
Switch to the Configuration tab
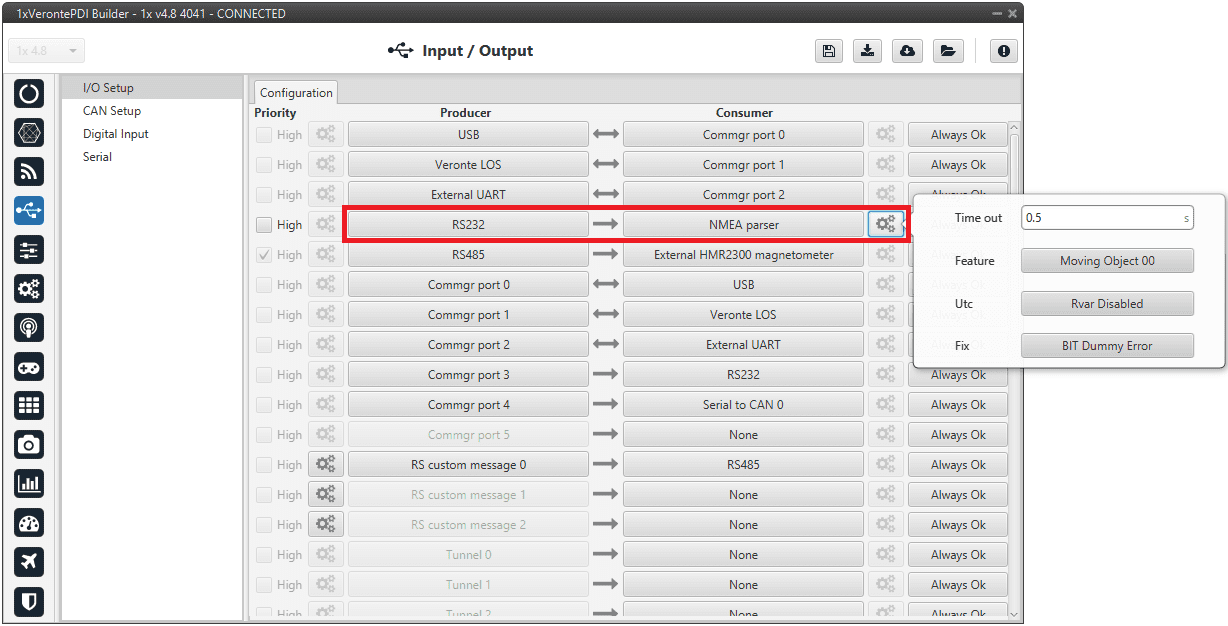(x=296, y=93)
